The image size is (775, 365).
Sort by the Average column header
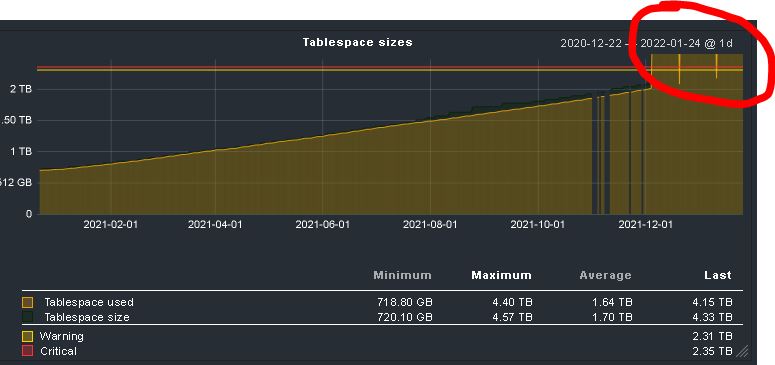click(605, 275)
